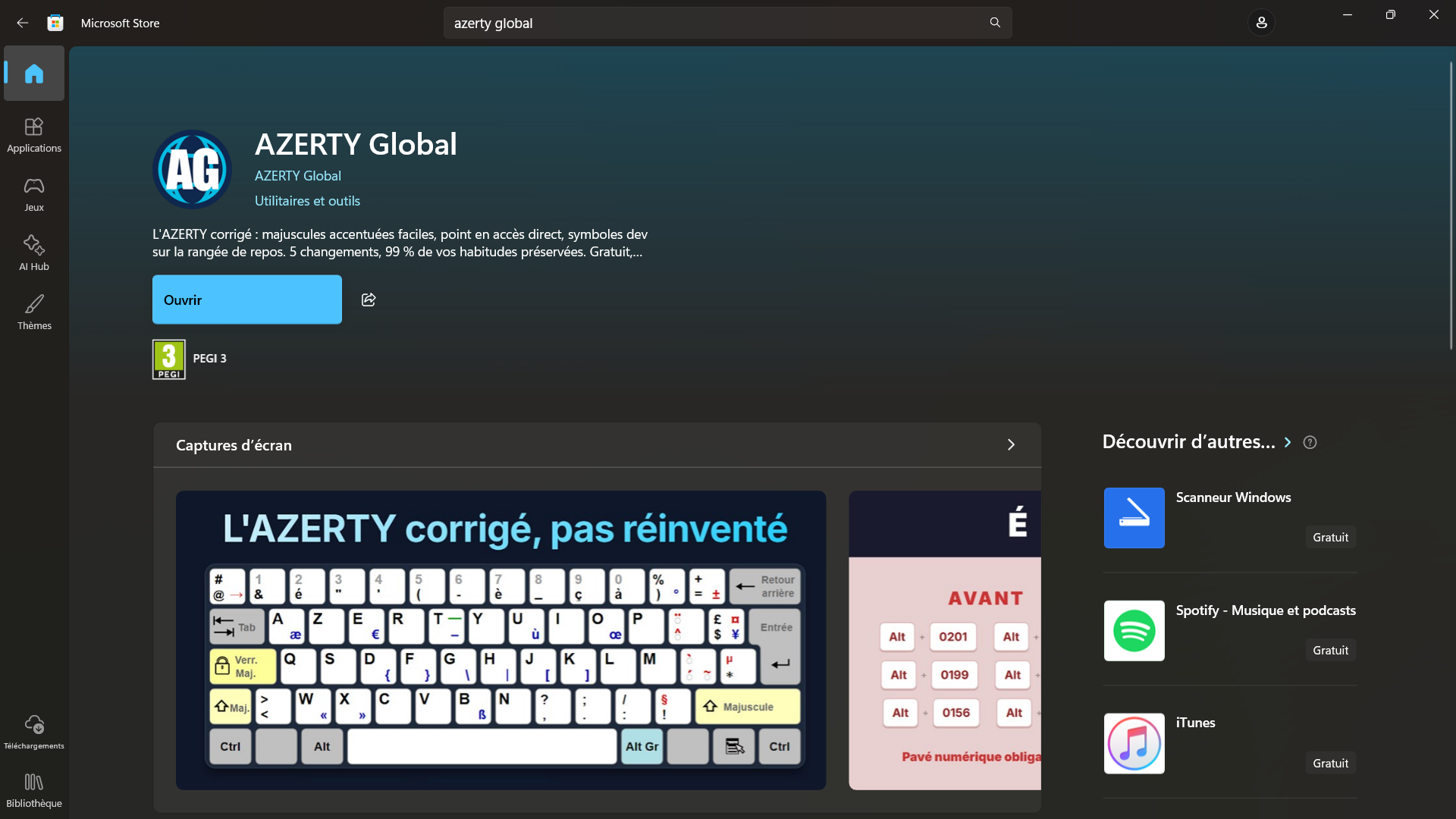
Task: Share the AZERTY Global app
Action: [369, 300]
